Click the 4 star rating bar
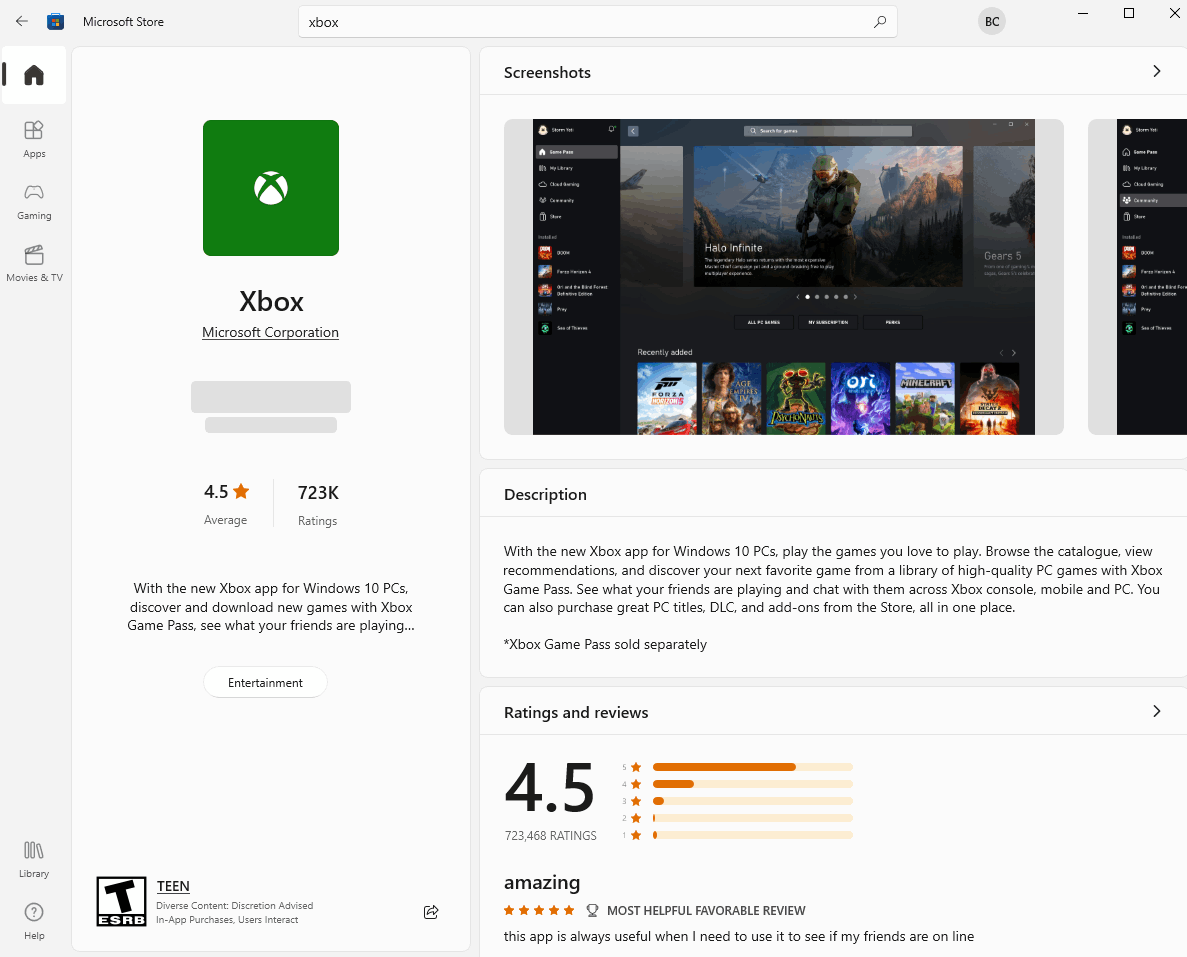The image size is (1187, 957). [752, 784]
